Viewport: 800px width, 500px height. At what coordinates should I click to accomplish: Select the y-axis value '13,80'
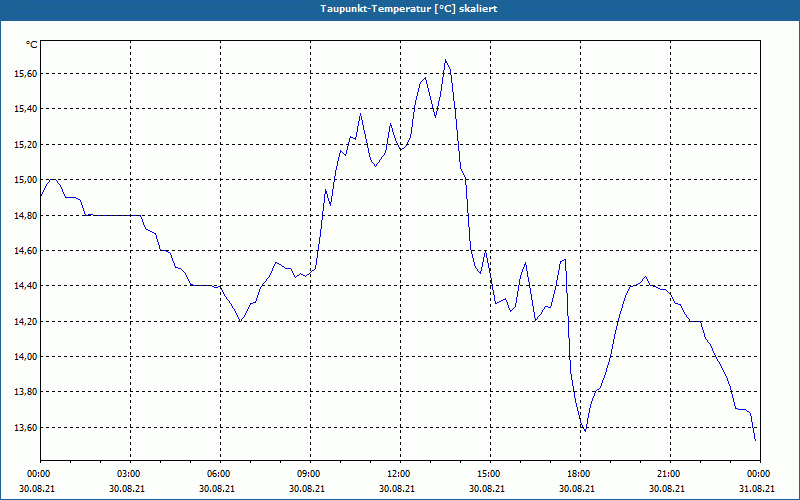pos(26,392)
